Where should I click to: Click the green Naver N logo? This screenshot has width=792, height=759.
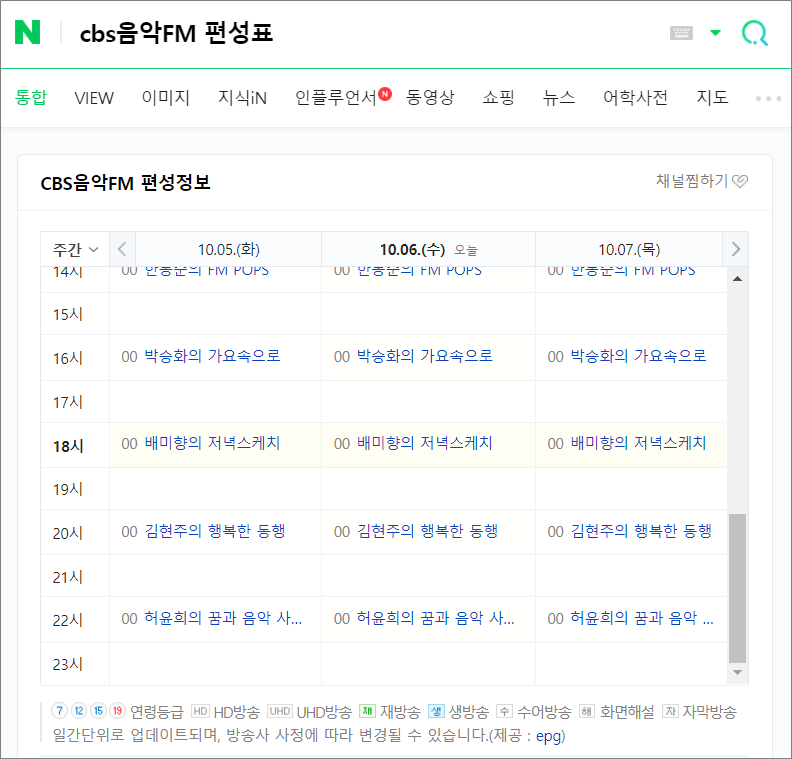[27, 32]
